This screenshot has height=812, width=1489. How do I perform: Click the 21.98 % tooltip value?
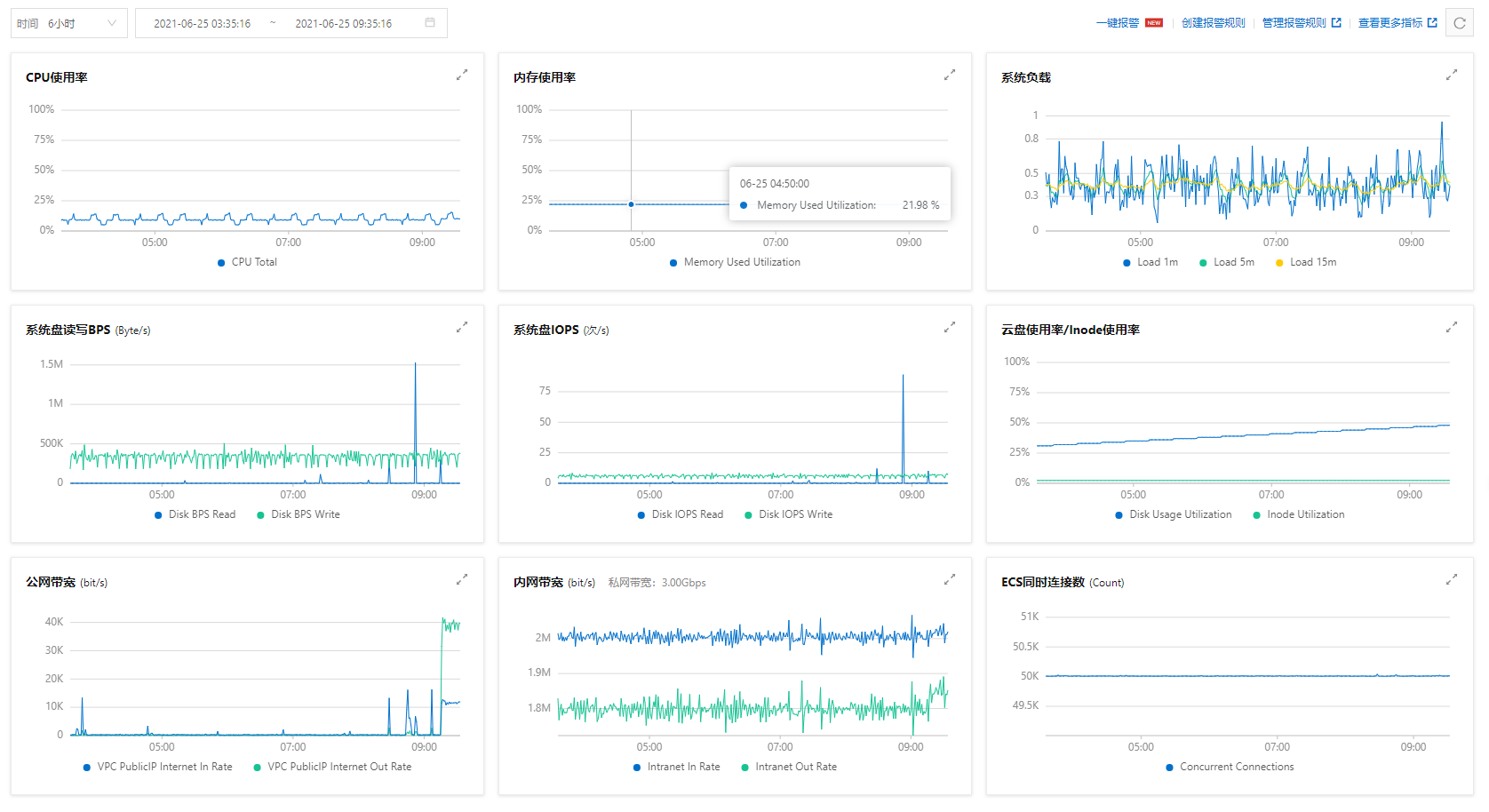pyautogui.click(x=921, y=205)
